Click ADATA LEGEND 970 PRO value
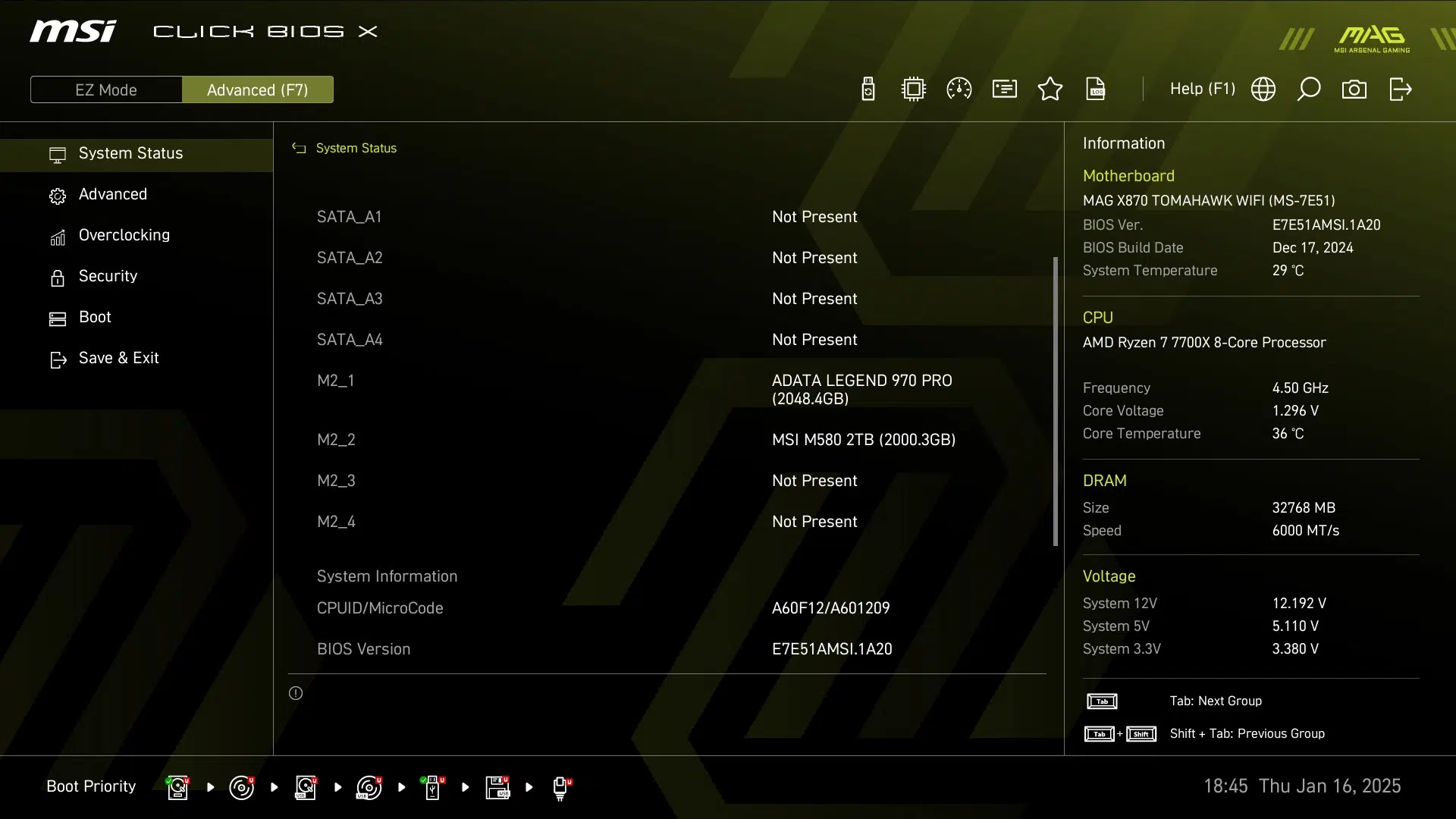This screenshot has height=819, width=1456. point(862,390)
